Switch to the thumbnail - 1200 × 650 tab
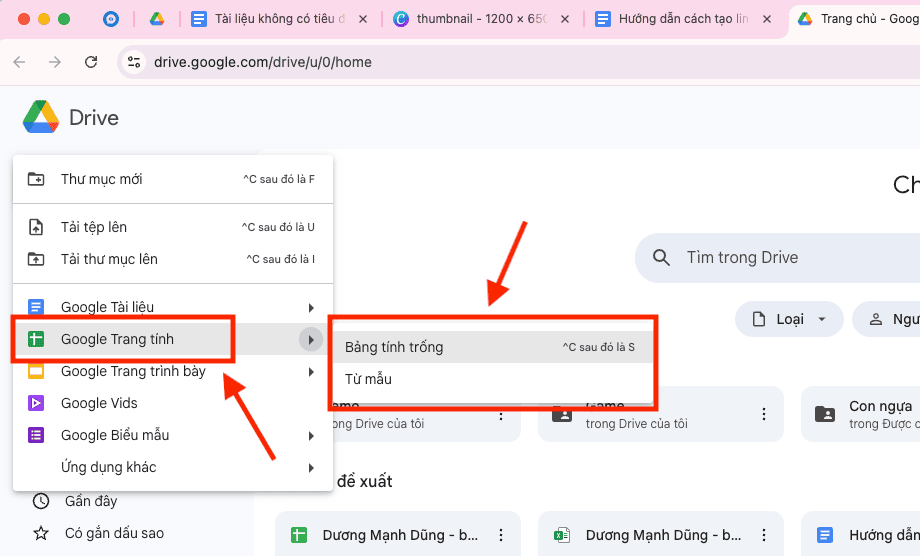The image size is (920, 556). (482, 19)
